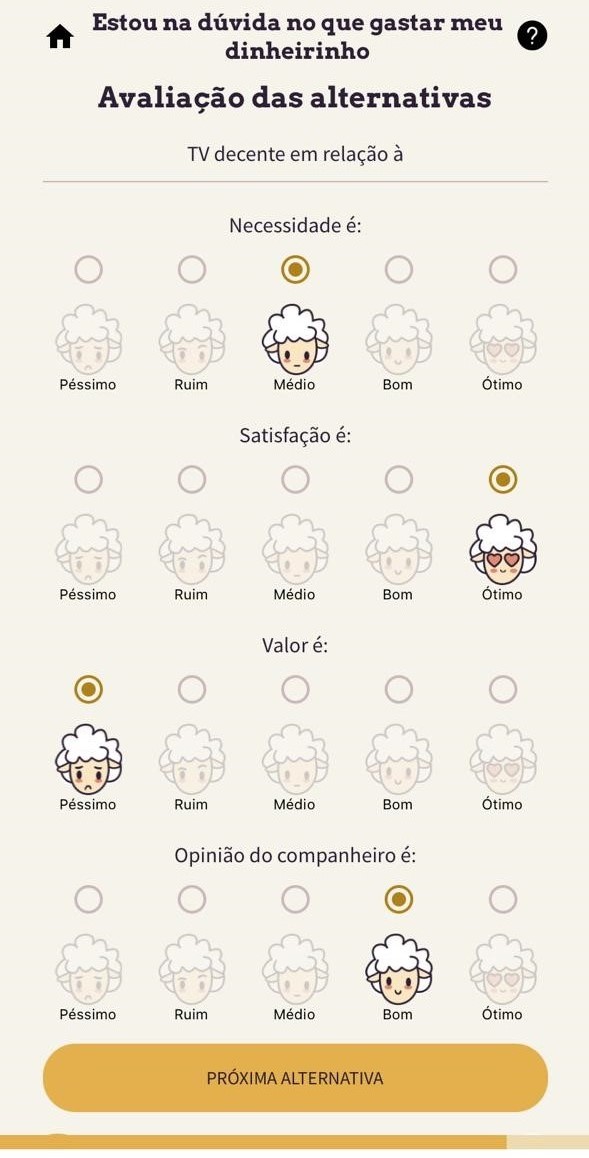The width and height of the screenshot is (589, 1158).
Task: Click the Péssimo face under Opinião do companheiro
Action: [89, 968]
